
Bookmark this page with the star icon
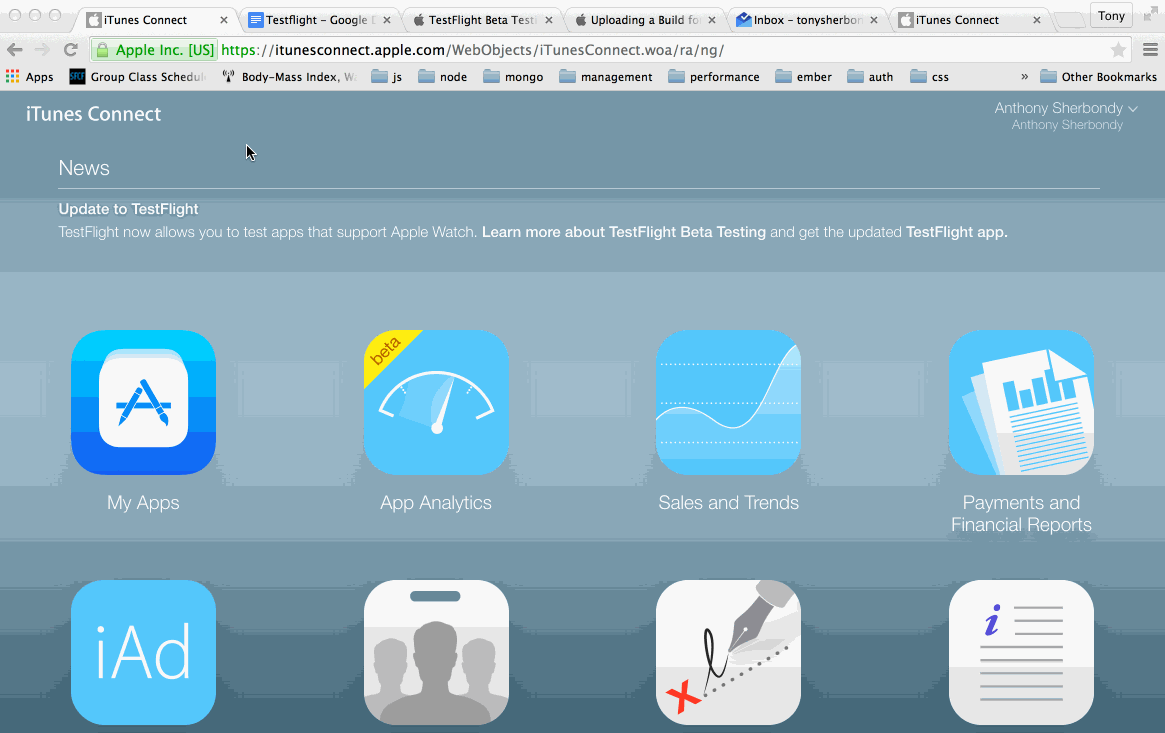(1117, 50)
